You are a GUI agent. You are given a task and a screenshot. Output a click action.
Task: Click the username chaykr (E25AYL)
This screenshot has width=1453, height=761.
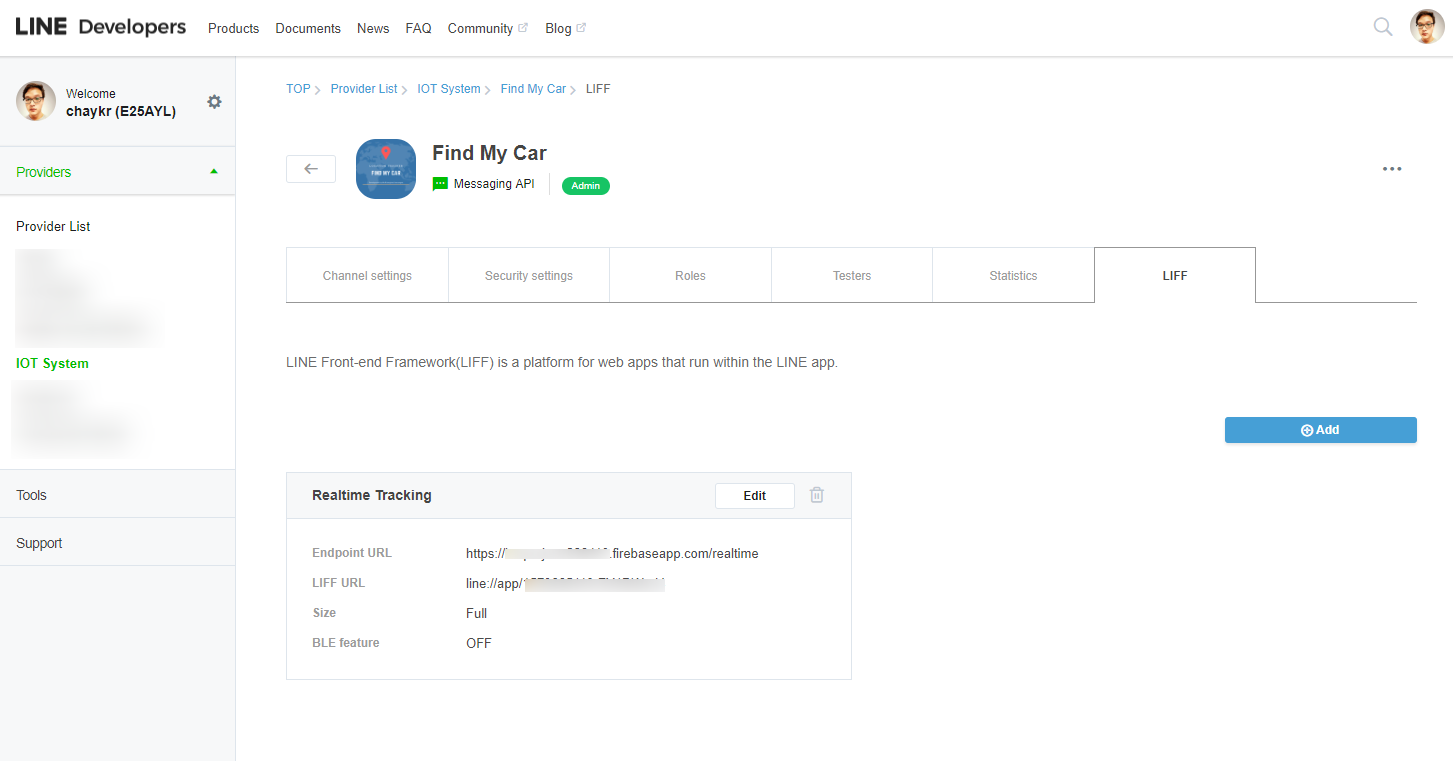click(121, 111)
